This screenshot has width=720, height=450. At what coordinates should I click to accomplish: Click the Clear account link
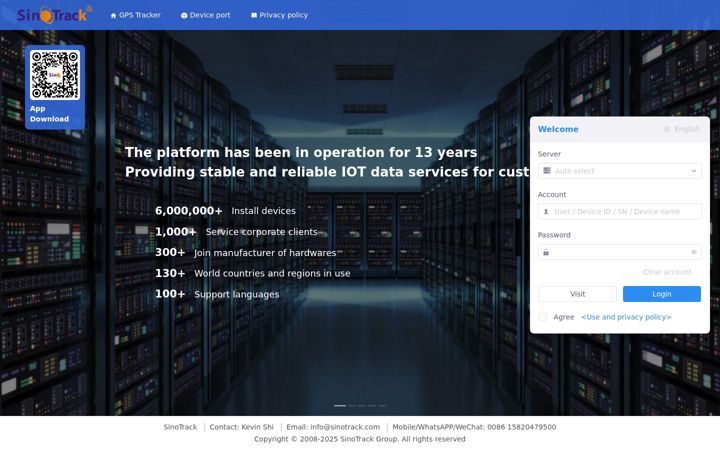[x=667, y=272]
